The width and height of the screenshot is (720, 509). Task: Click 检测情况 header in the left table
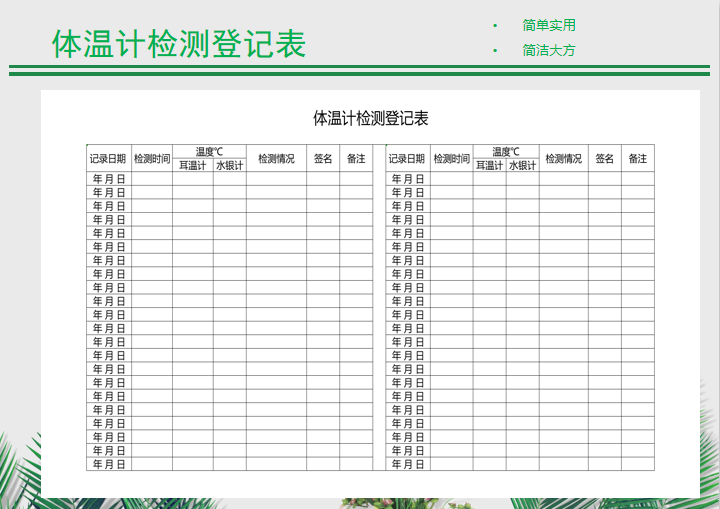tap(276, 158)
